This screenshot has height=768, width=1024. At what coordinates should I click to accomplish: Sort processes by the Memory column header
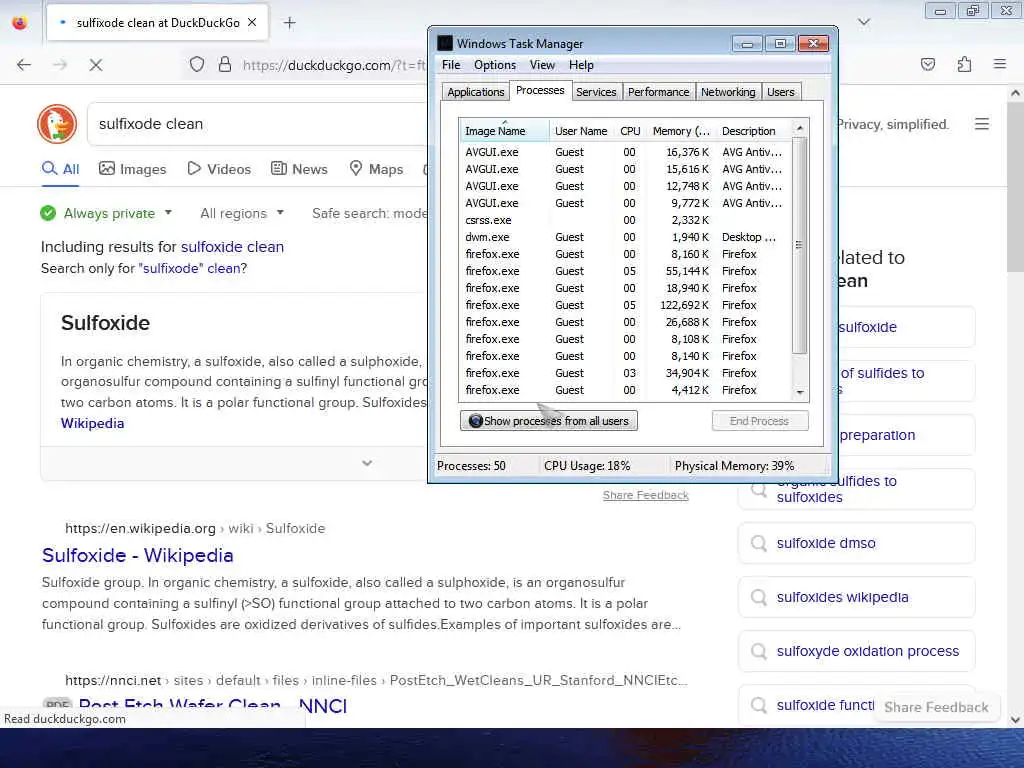[x=681, y=131]
